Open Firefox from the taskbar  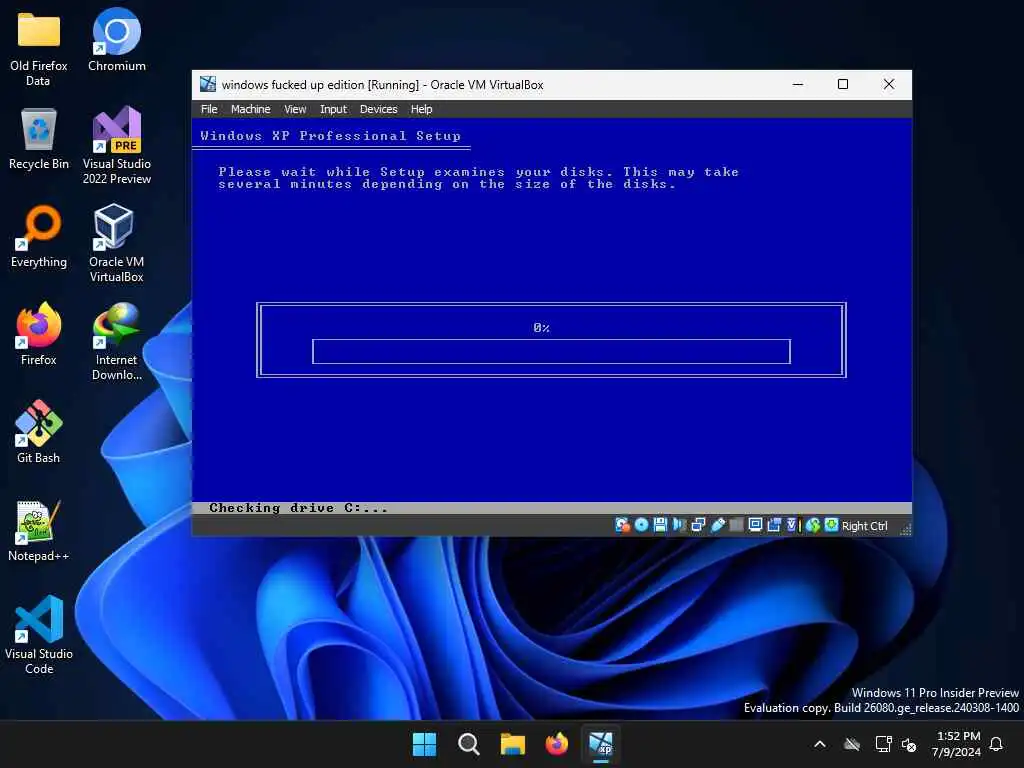(556, 744)
